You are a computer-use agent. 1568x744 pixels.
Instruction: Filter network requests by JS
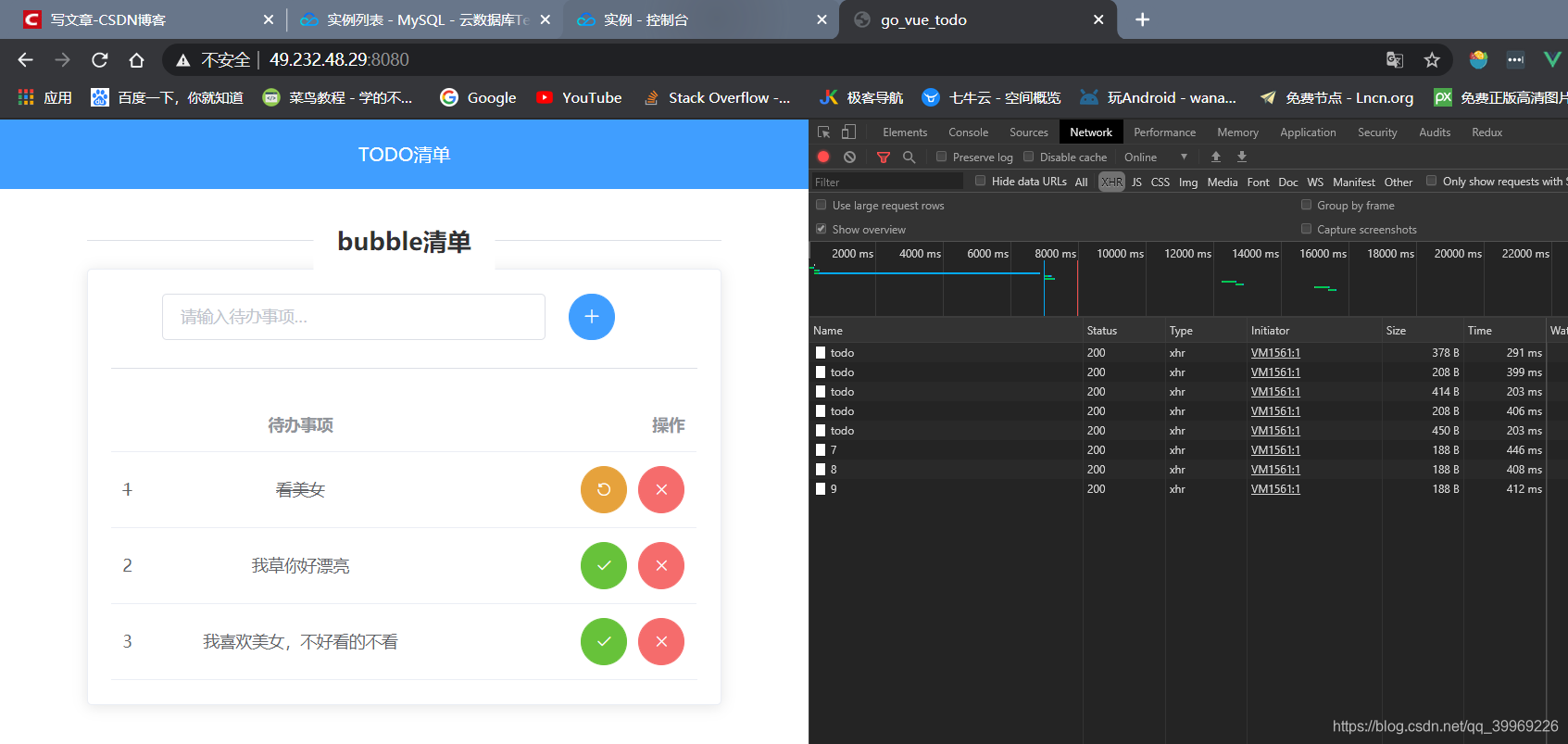tap(1136, 183)
